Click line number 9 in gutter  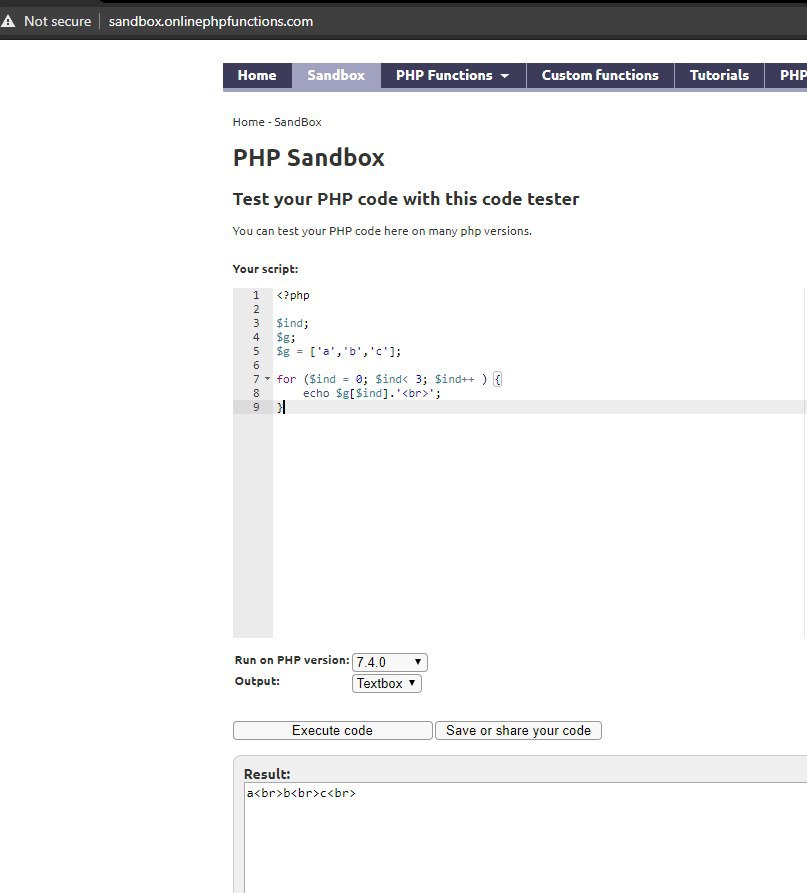click(x=256, y=407)
